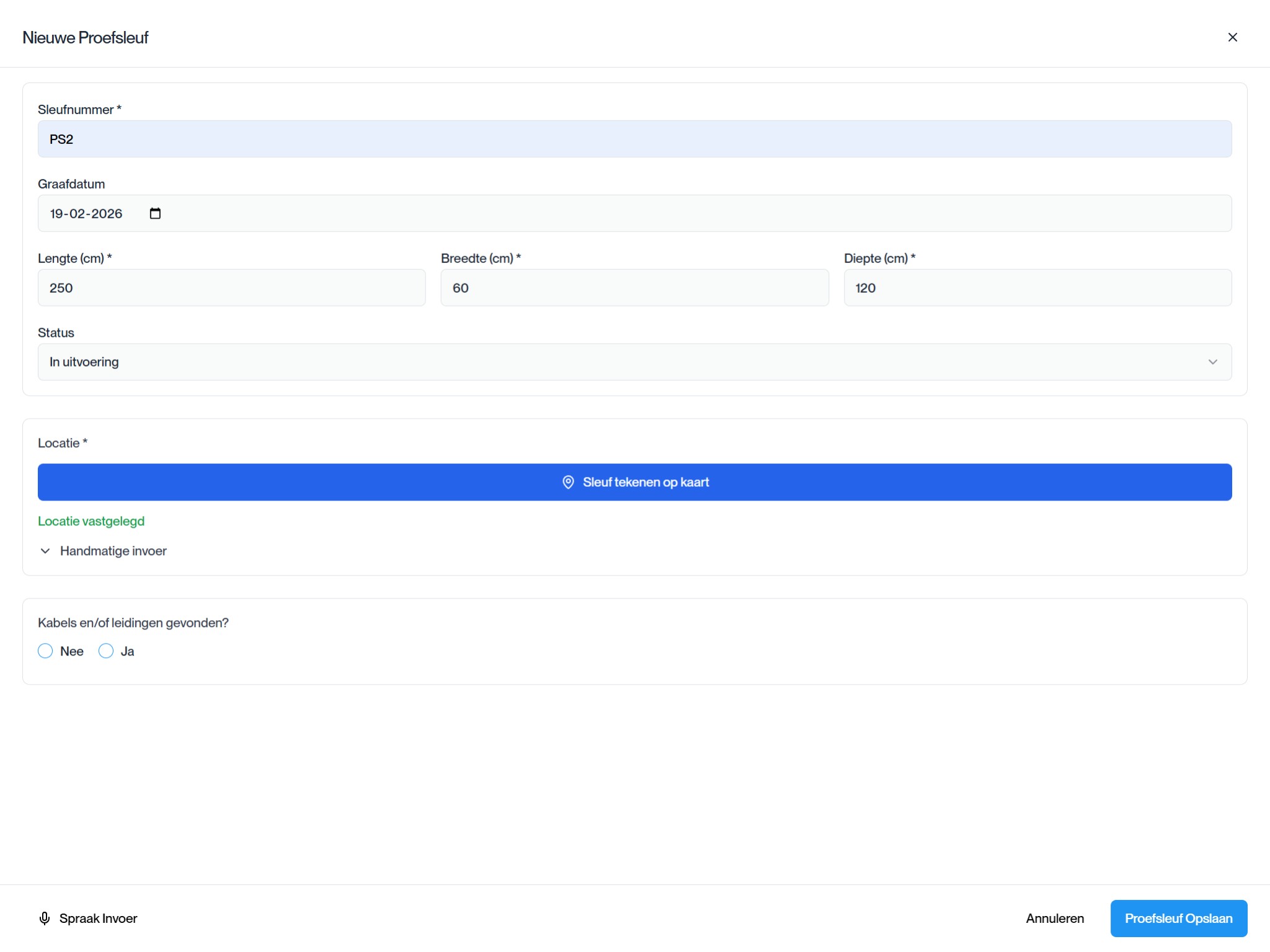
Task: Click the Lengte (cm) field
Action: coord(231,288)
